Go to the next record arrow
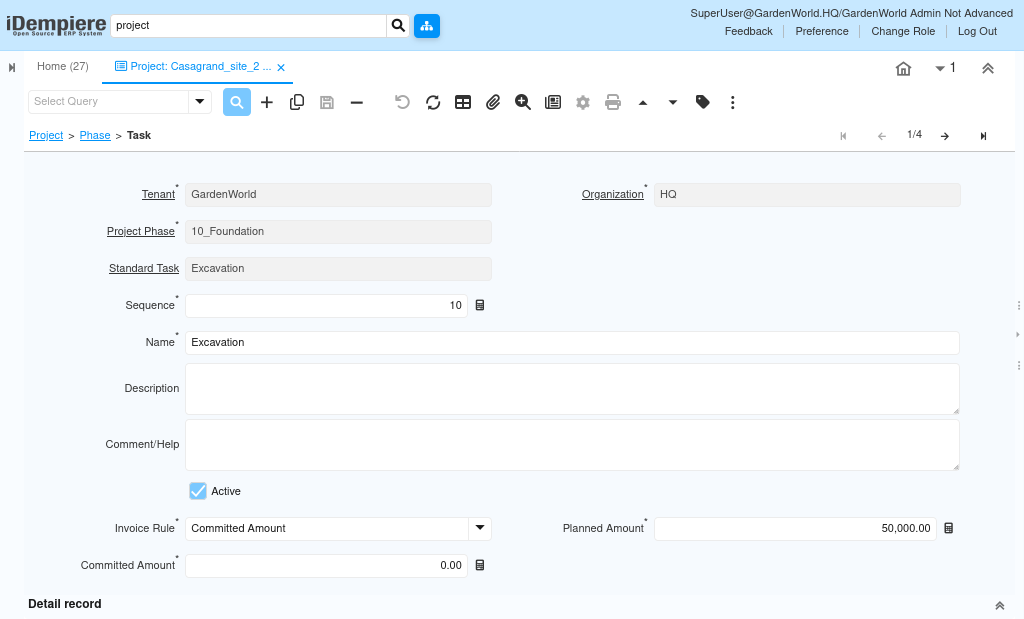The width and height of the screenshot is (1024, 619). [945, 136]
